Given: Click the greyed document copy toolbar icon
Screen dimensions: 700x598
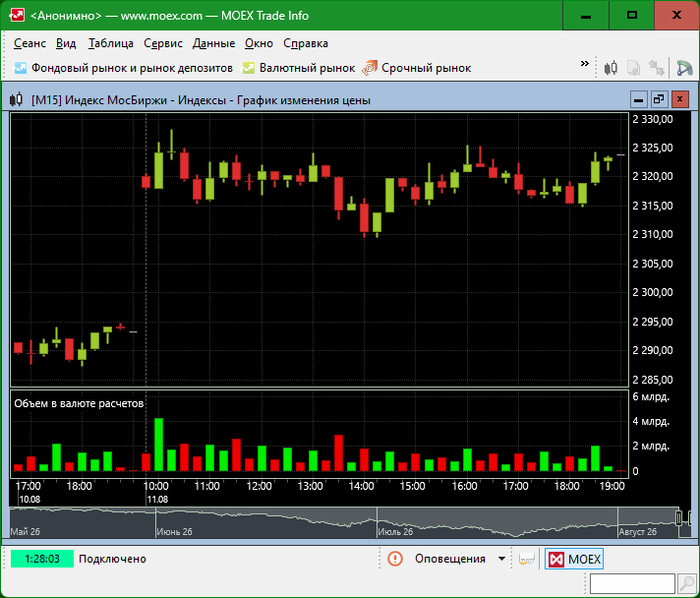Looking at the screenshot, I should pos(633,68).
